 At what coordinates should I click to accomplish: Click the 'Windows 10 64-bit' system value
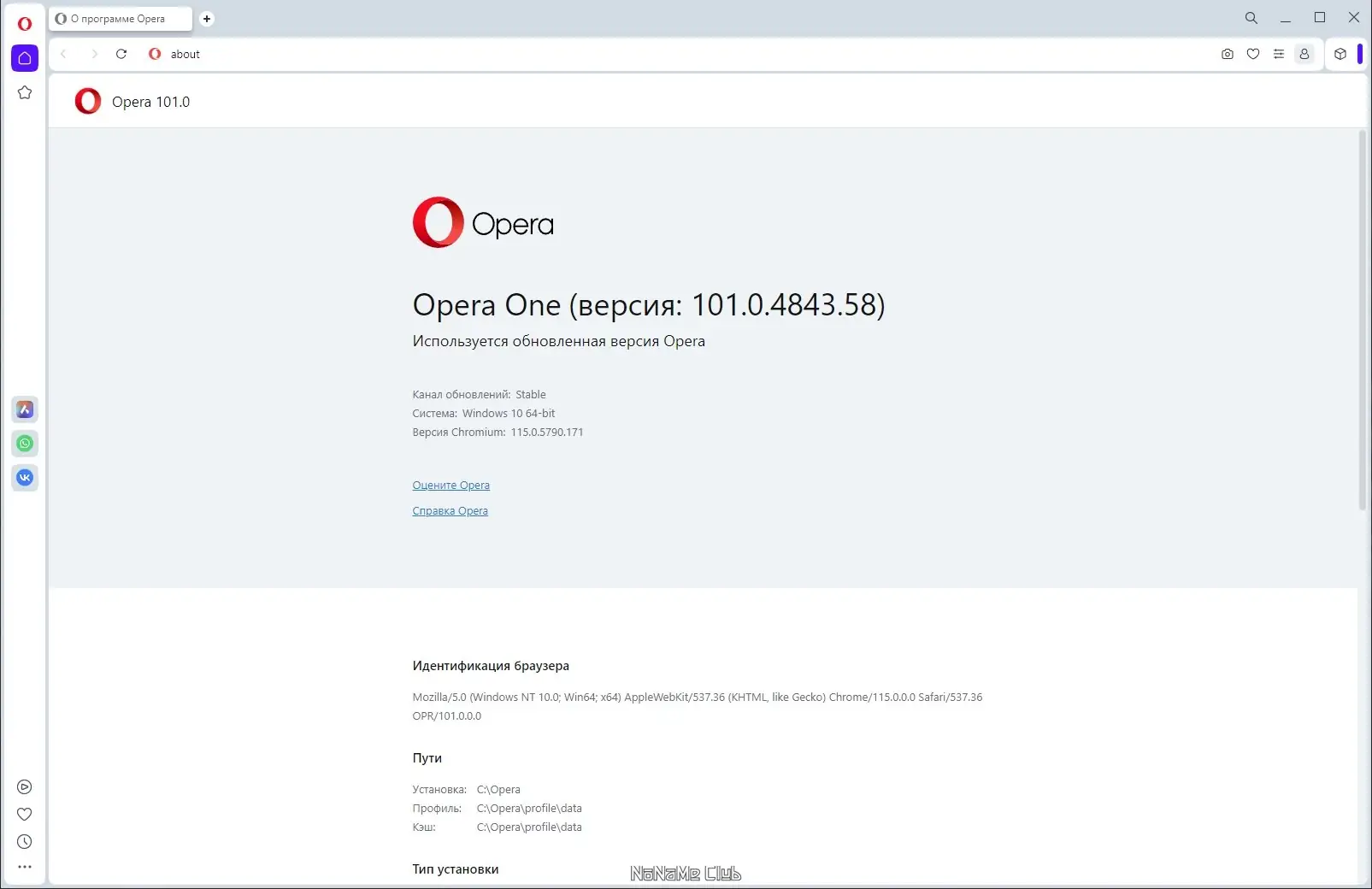pyautogui.click(x=509, y=414)
